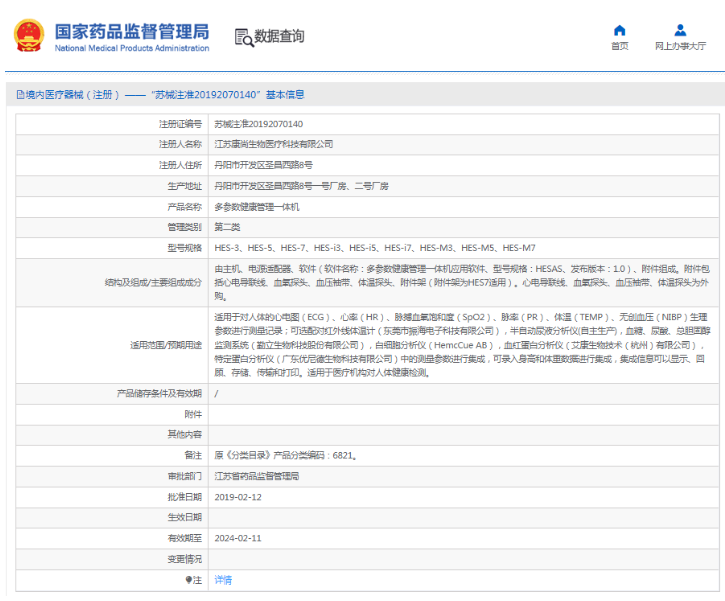Click approving department 江苏省药品监督管理局
Image resolution: width=725 pixels, height=601 pixels.
point(257,476)
